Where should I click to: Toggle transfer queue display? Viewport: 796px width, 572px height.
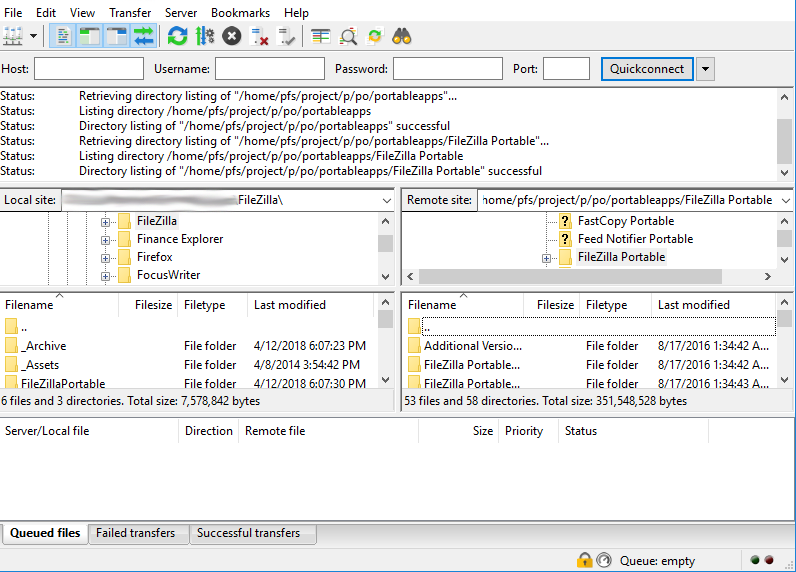(144, 37)
